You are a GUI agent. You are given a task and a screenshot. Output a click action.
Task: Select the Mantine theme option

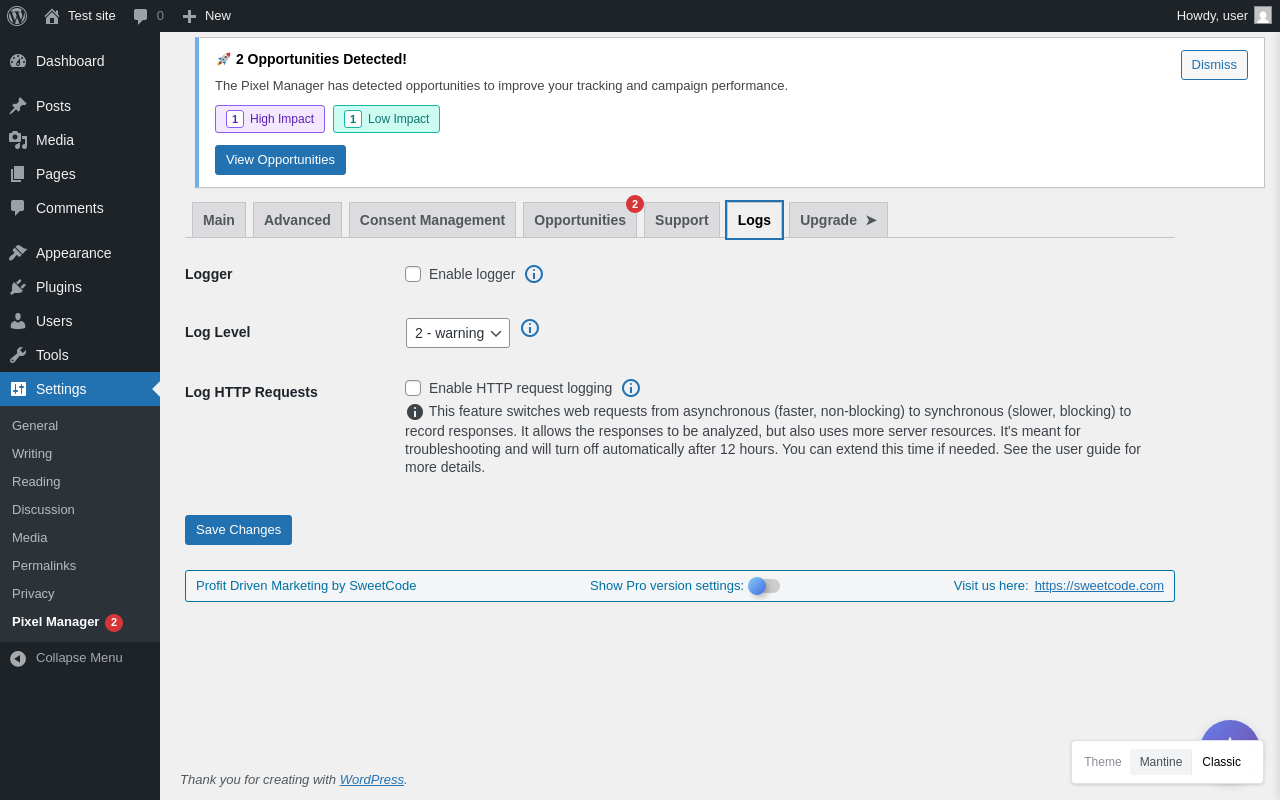1161,762
